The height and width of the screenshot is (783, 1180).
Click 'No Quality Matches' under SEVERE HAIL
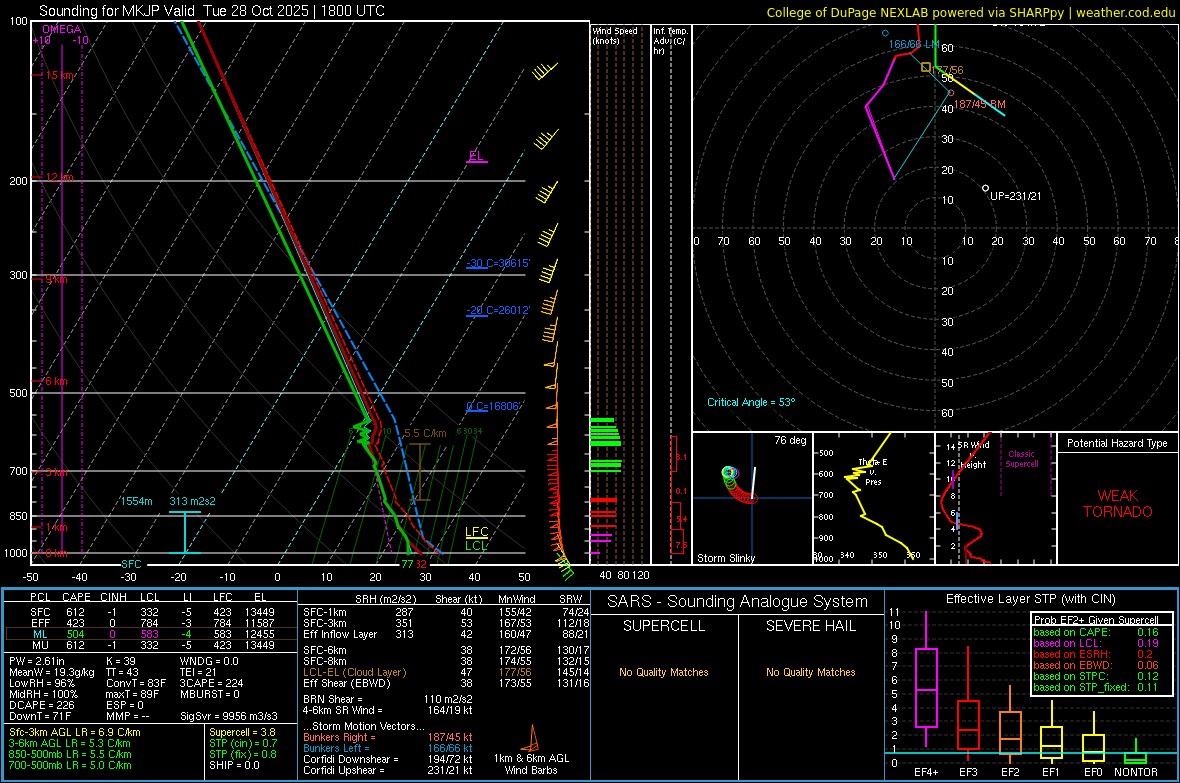[810, 672]
